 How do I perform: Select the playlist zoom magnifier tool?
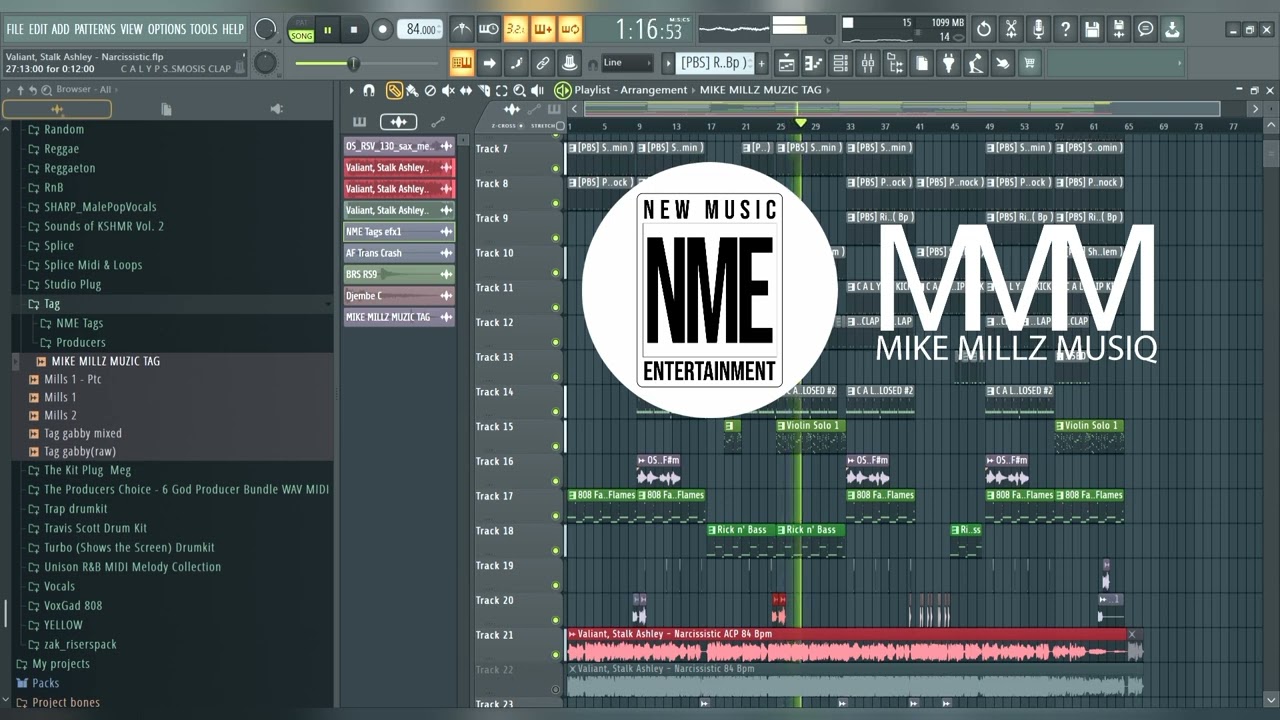tap(519, 90)
